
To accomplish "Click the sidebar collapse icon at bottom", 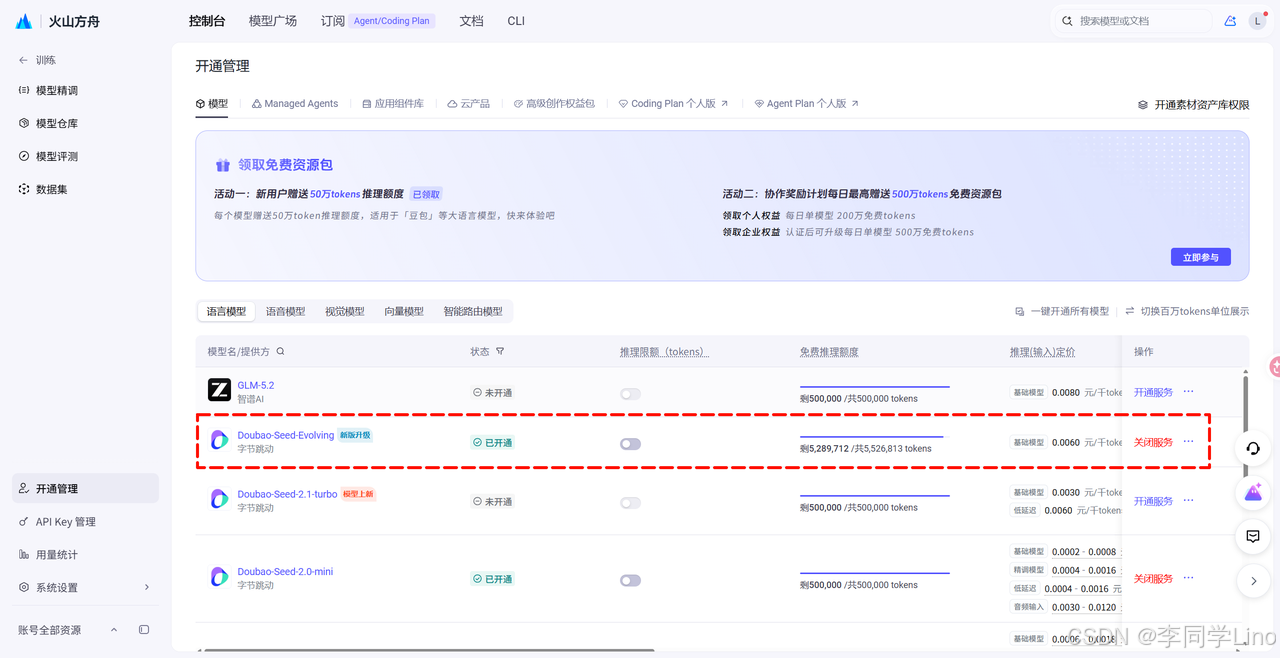I will coord(144,630).
